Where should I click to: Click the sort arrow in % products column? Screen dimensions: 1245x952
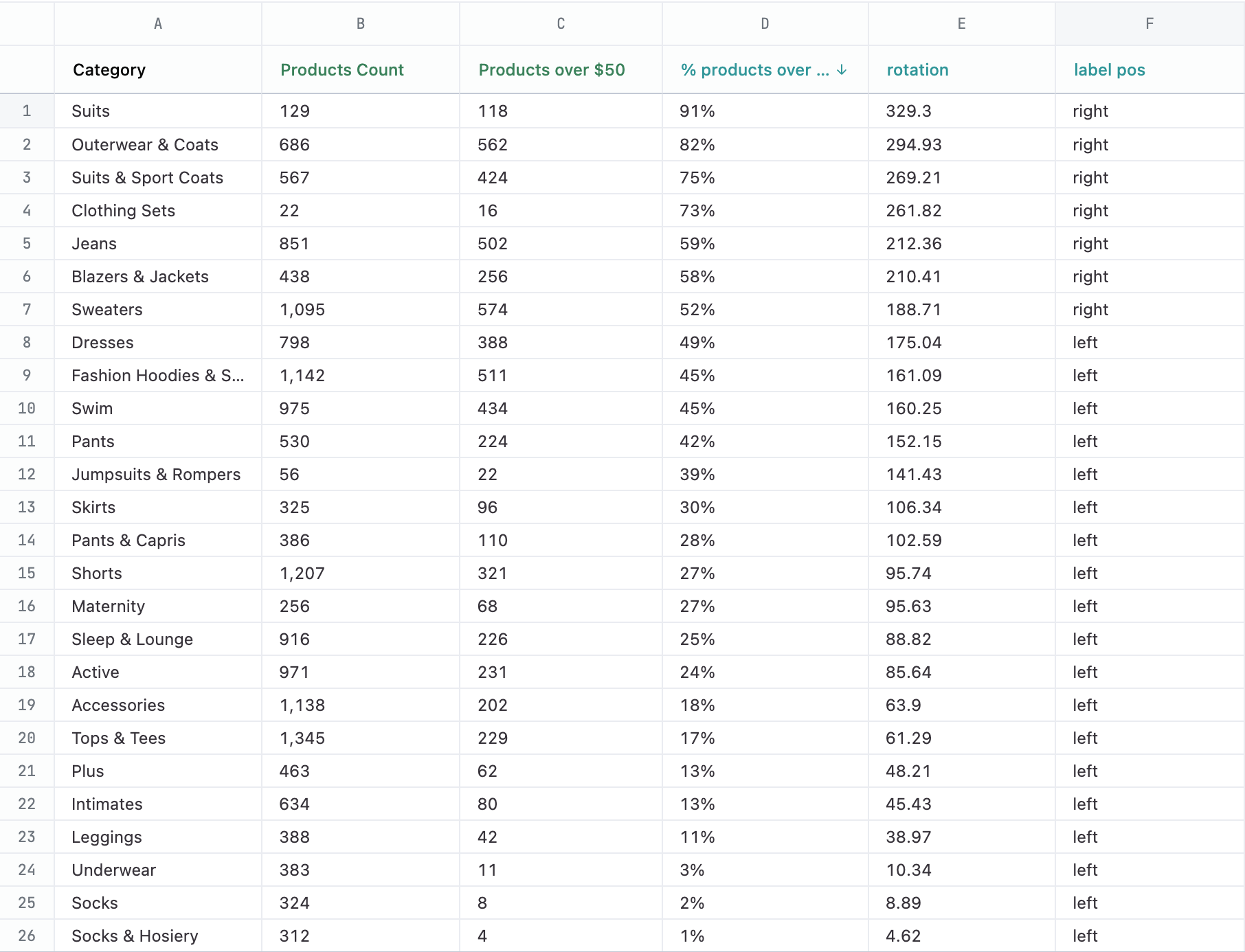pos(842,70)
